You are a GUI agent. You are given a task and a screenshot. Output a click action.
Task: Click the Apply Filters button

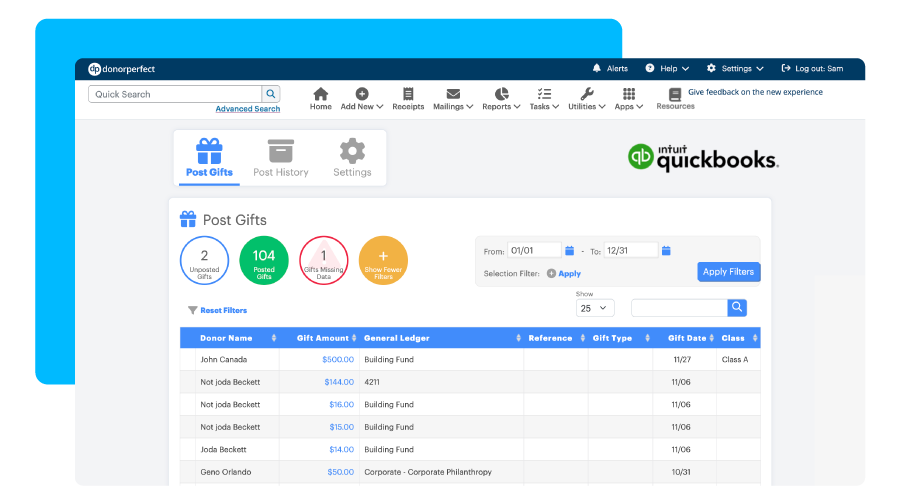point(728,272)
